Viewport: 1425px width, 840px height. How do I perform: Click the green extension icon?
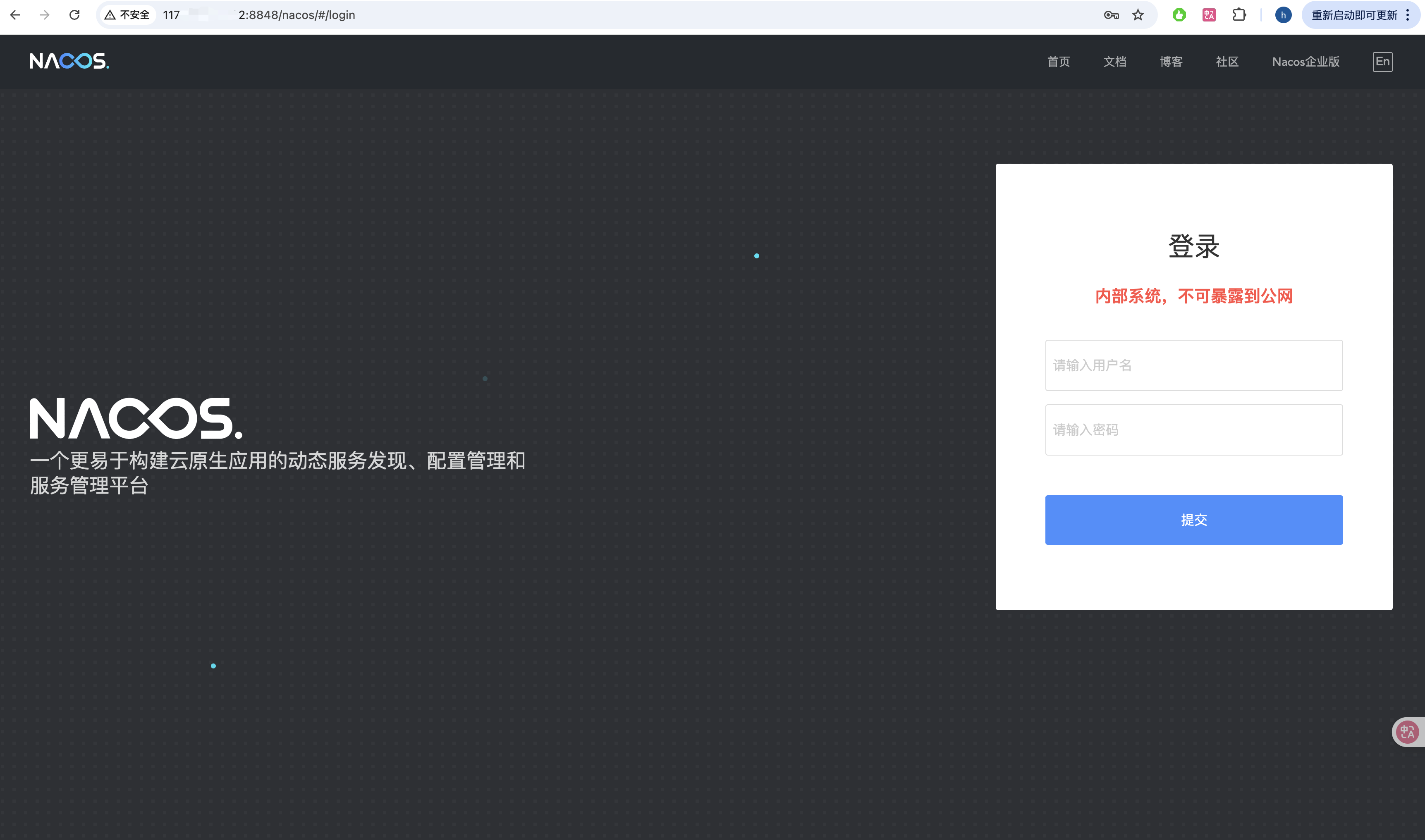point(1179,15)
